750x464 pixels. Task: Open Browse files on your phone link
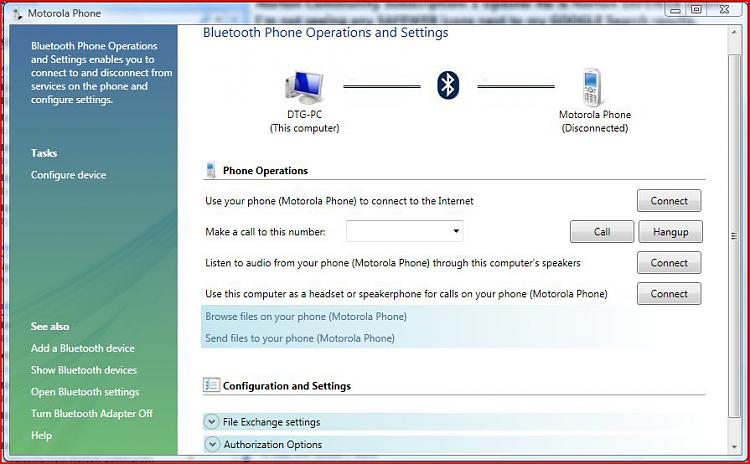tap(306, 317)
